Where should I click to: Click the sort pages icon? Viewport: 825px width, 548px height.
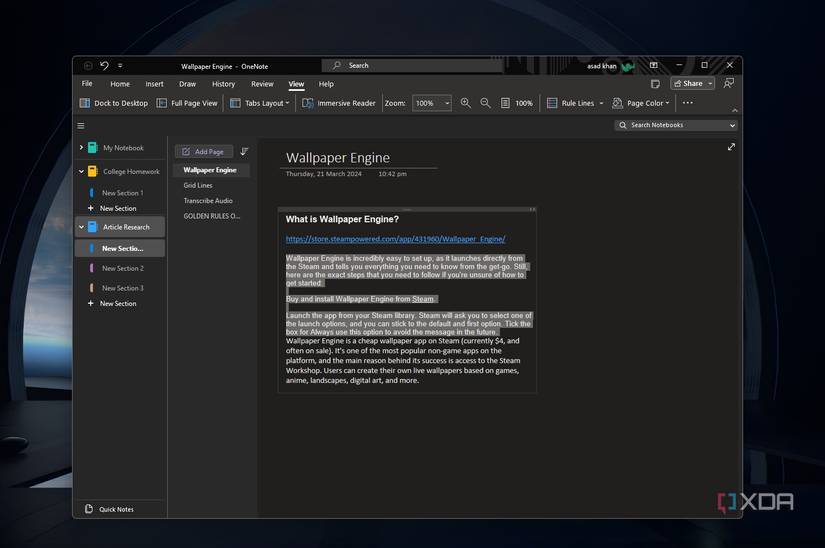click(x=244, y=151)
